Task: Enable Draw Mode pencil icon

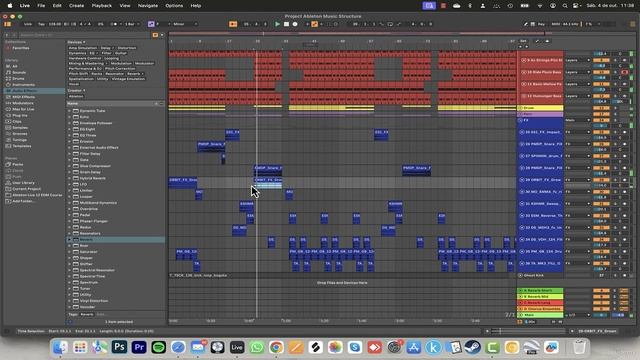Action: pyautogui.click(x=526, y=24)
